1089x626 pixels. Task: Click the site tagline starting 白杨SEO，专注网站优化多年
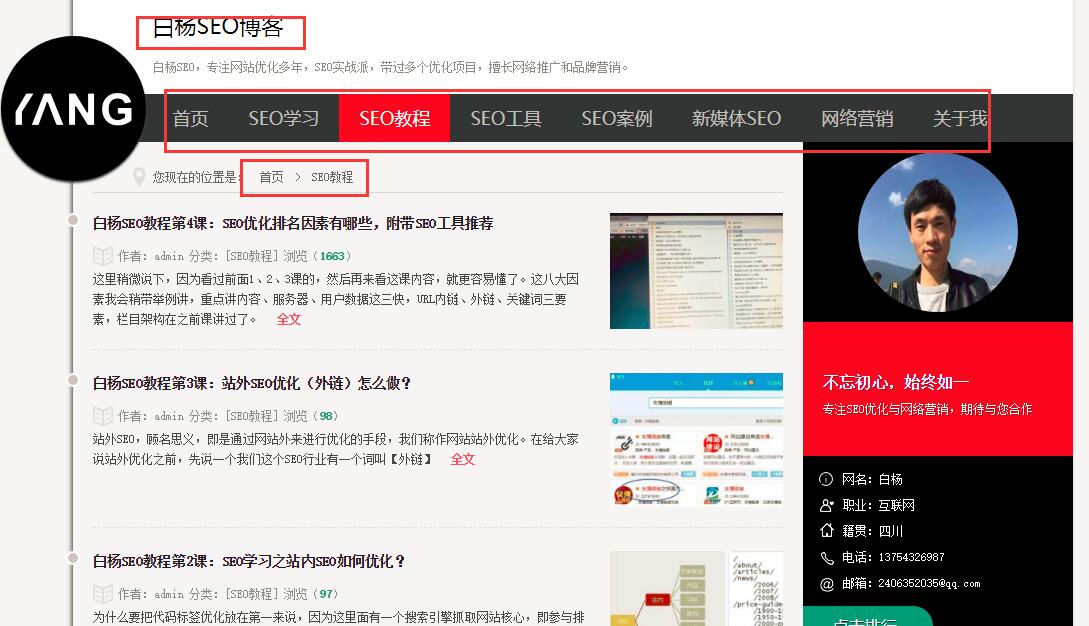coord(390,67)
